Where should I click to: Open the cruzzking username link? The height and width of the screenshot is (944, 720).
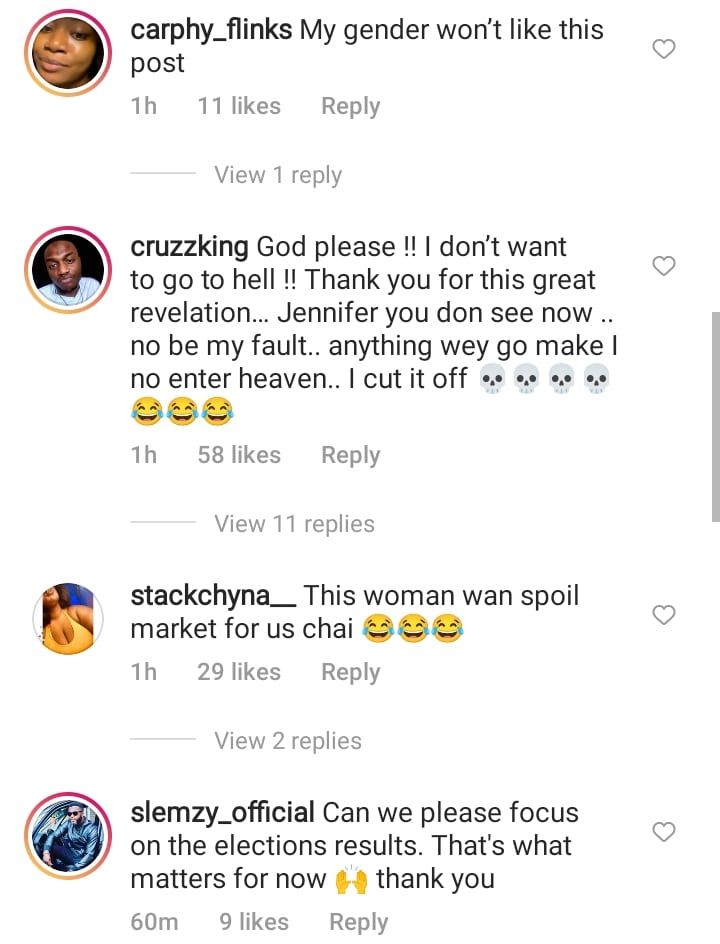pos(190,247)
